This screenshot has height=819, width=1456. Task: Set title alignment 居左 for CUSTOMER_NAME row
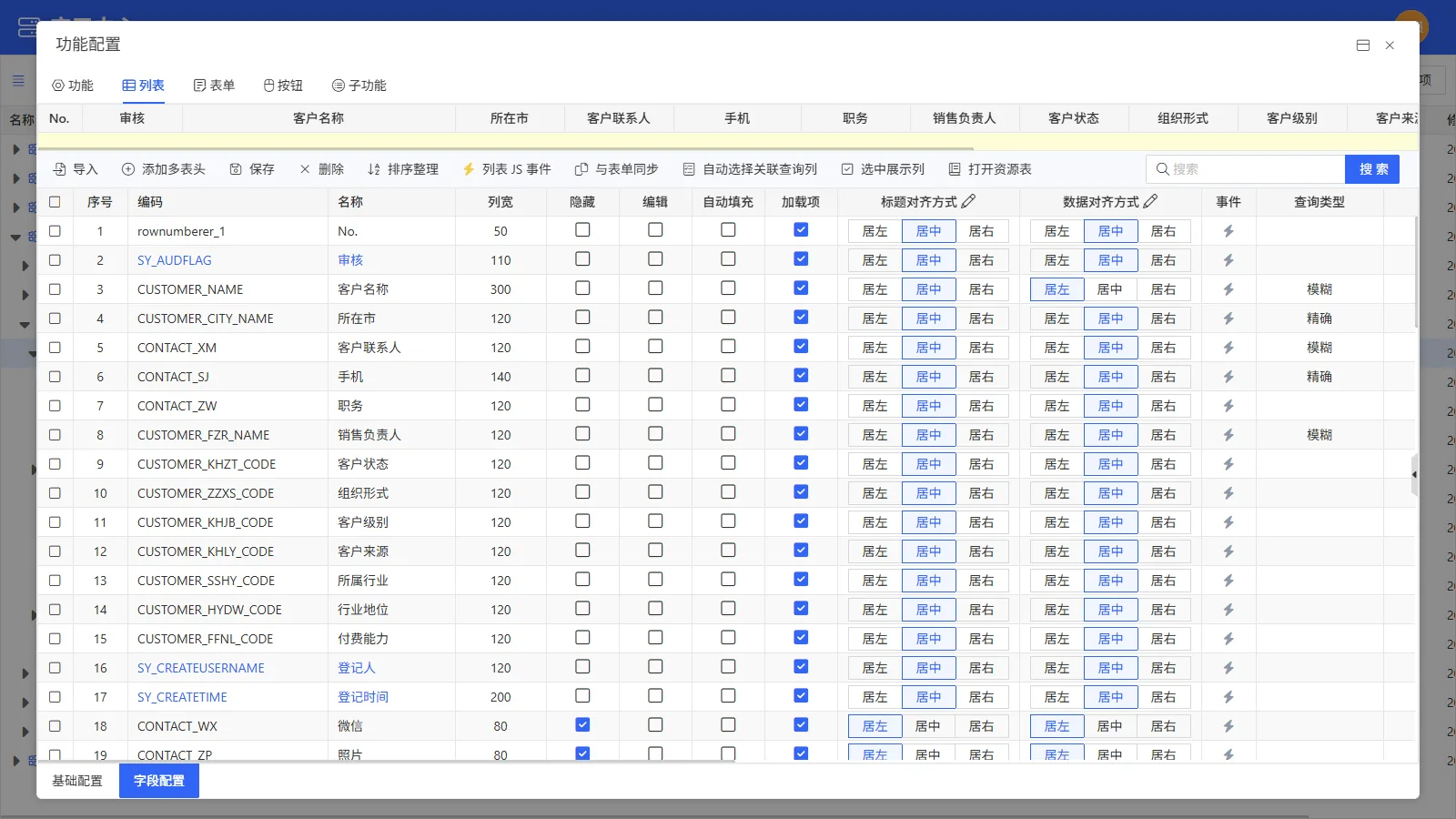point(875,289)
